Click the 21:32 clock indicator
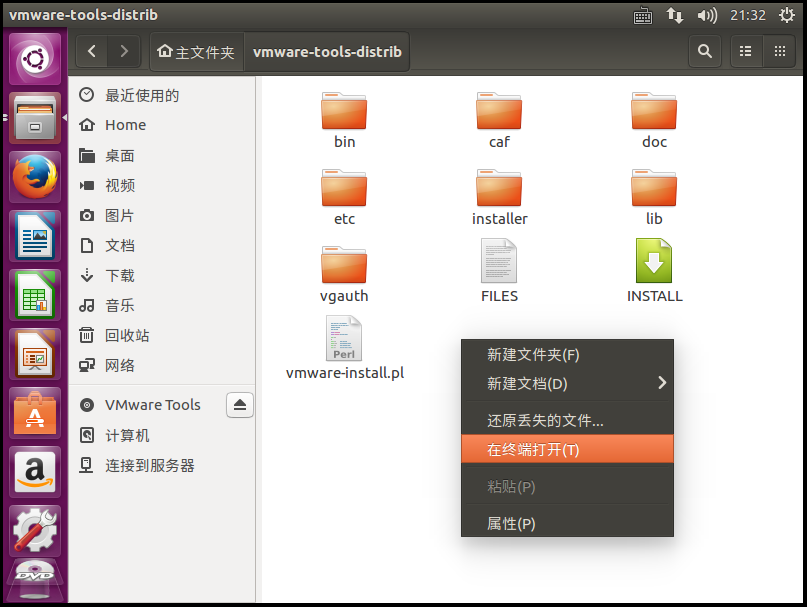807x607 pixels. point(748,15)
